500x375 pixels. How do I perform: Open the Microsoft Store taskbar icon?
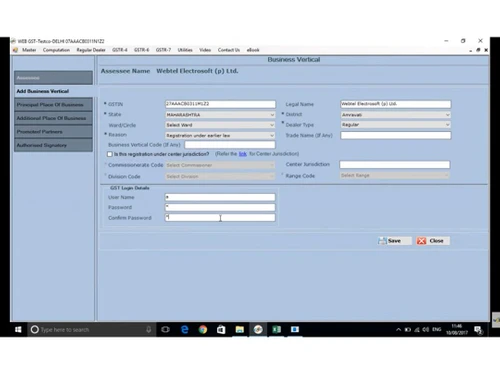[221, 330]
